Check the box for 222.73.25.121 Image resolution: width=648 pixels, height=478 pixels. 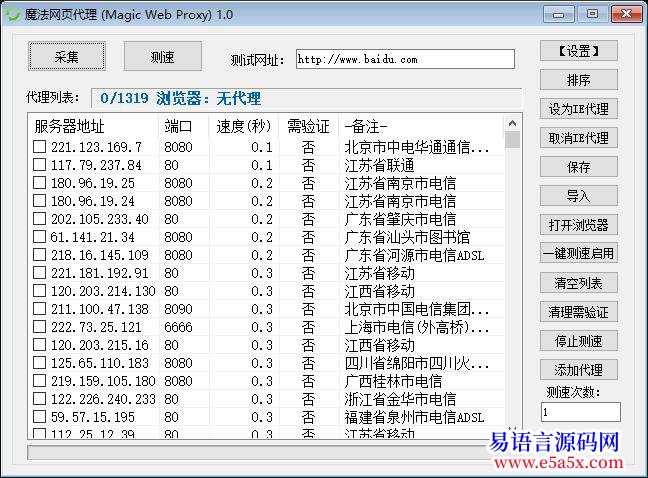pos(40,327)
